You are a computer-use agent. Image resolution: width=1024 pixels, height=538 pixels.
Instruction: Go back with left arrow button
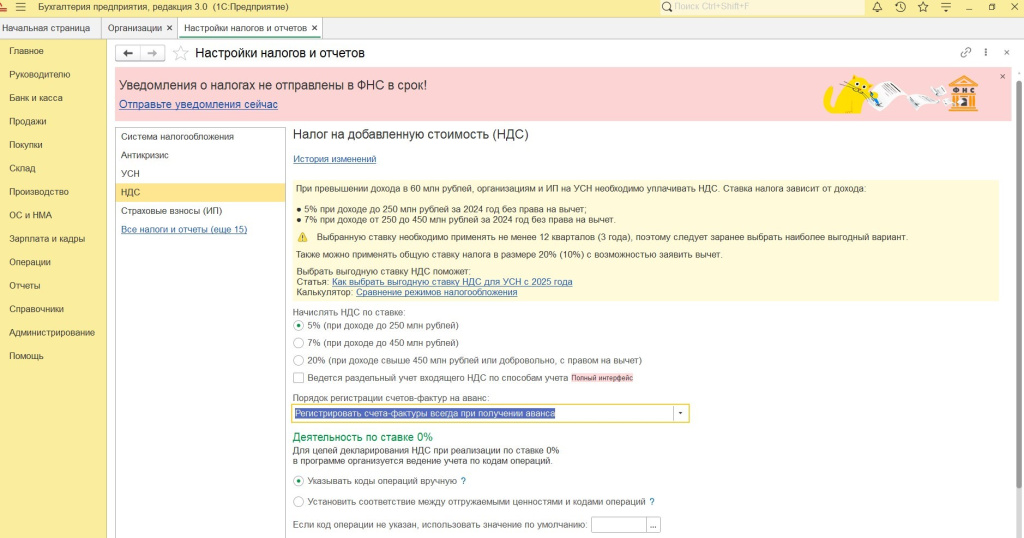[x=128, y=54]
